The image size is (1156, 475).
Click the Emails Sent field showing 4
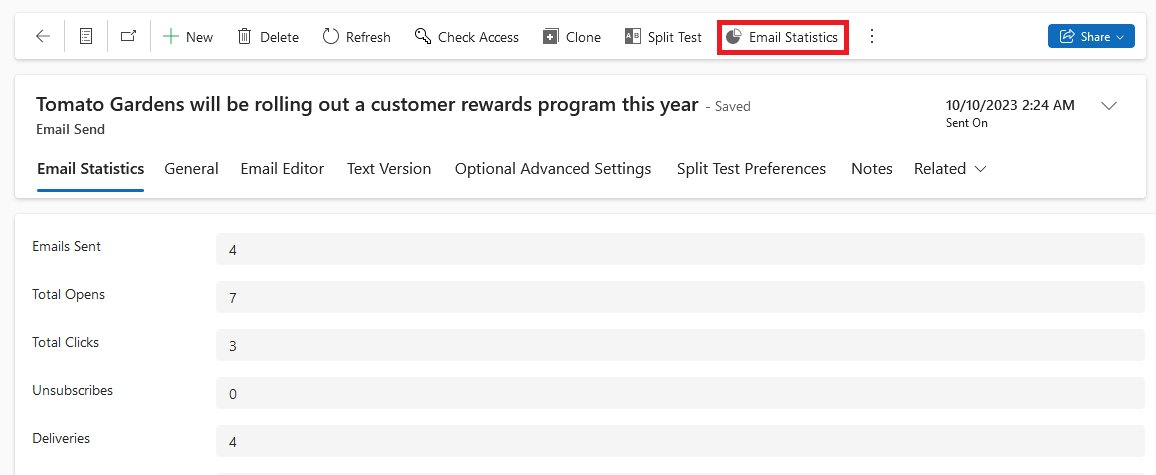(x=680, y=249)
